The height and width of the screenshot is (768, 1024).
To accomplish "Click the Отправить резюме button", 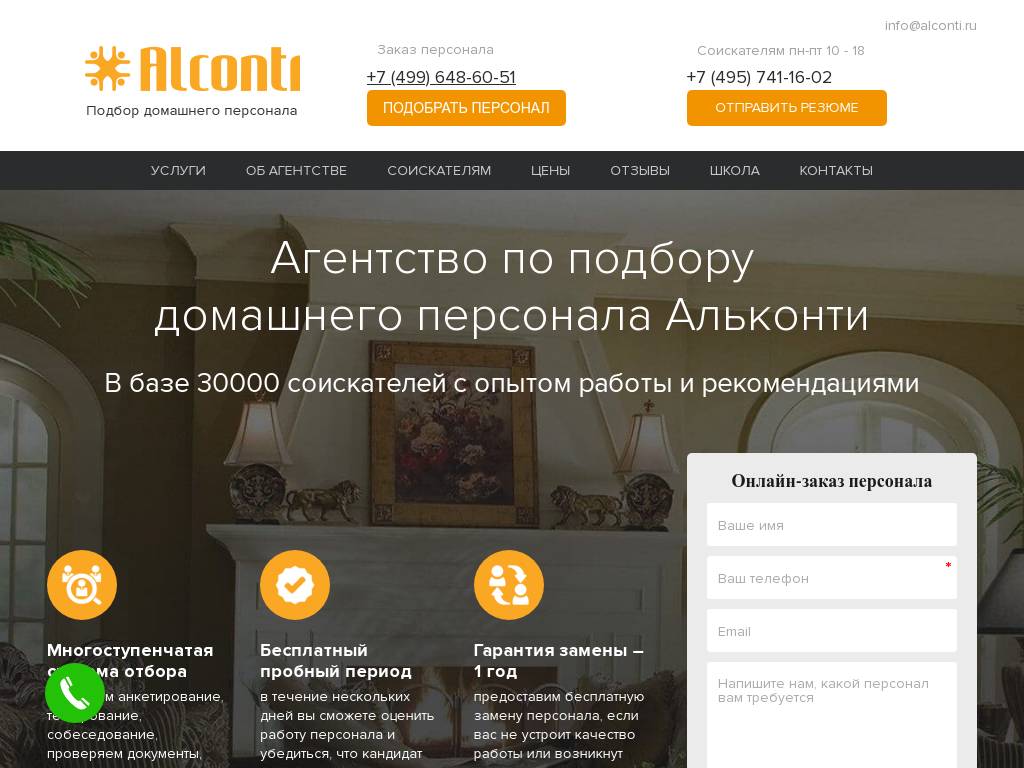I will (x=786, y=108).
